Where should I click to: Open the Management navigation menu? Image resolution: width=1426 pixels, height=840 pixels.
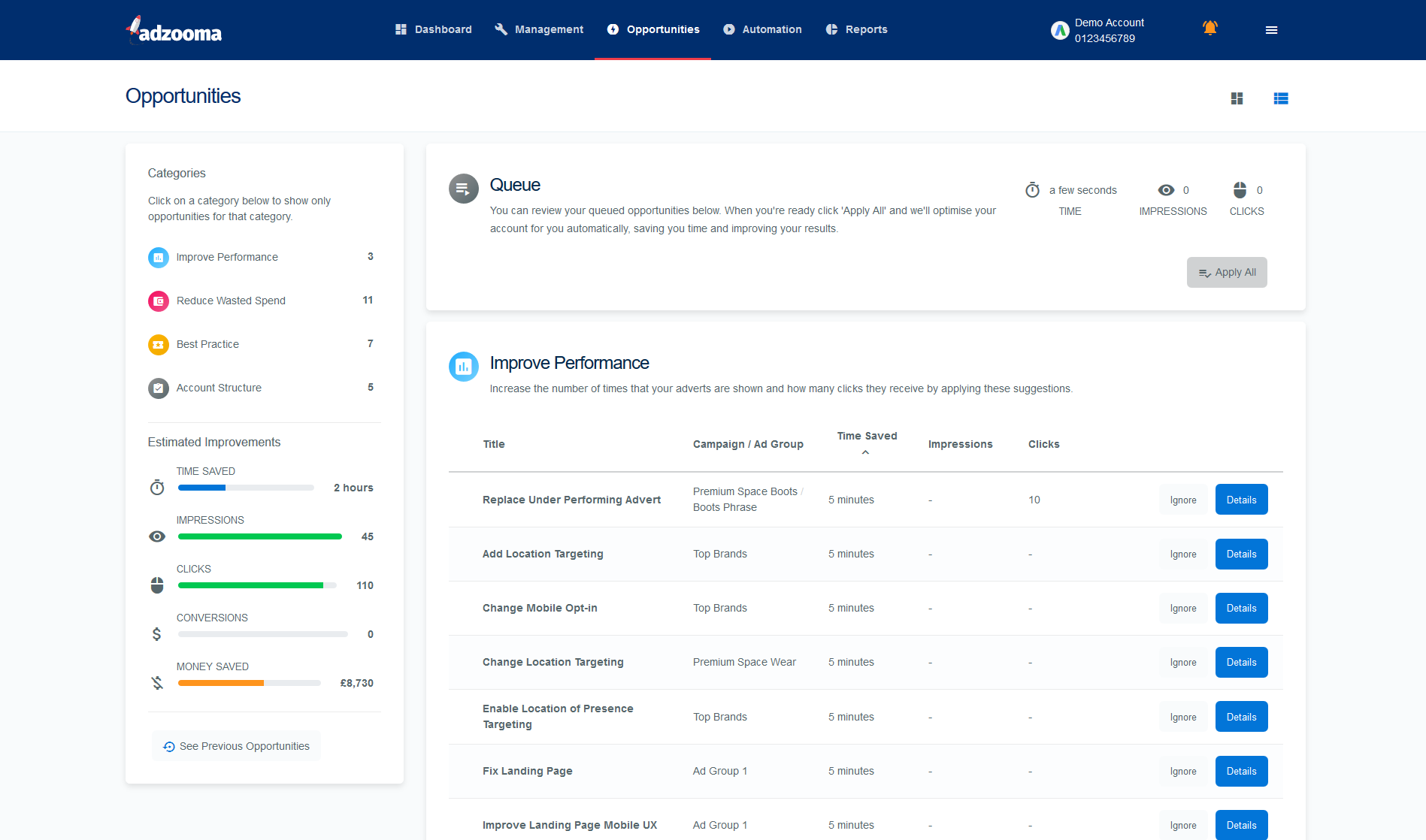[539, 29]
